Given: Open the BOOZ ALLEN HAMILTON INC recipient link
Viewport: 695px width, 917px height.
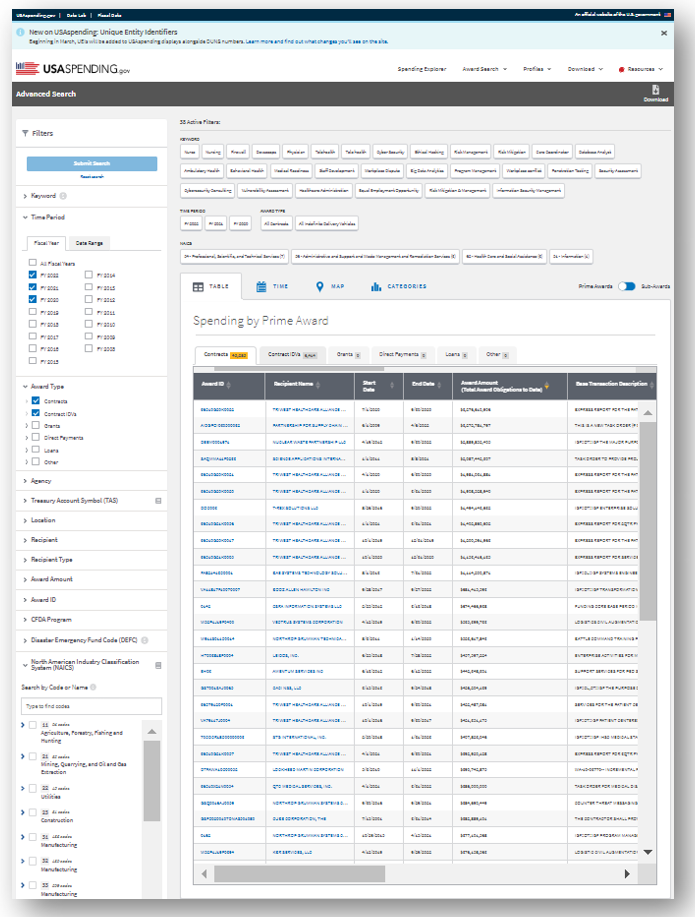Looking at the screenshot, I should click(x=301, y=590).
